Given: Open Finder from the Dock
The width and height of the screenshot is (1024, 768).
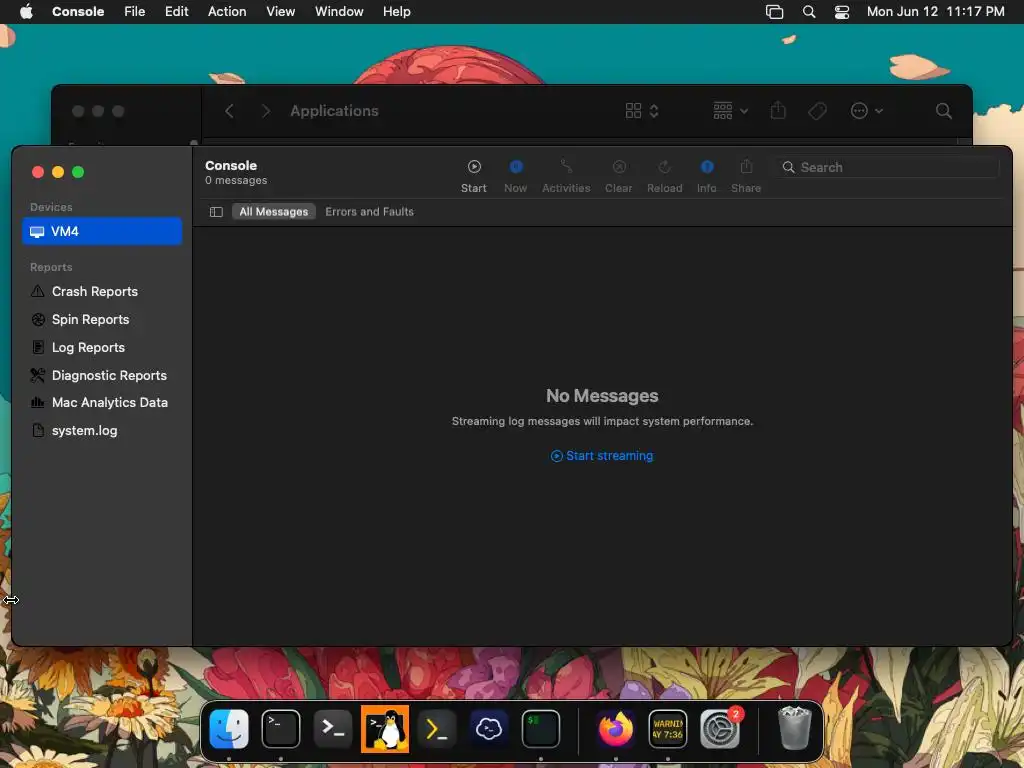Looking at the screenshot, I should 229,729.
